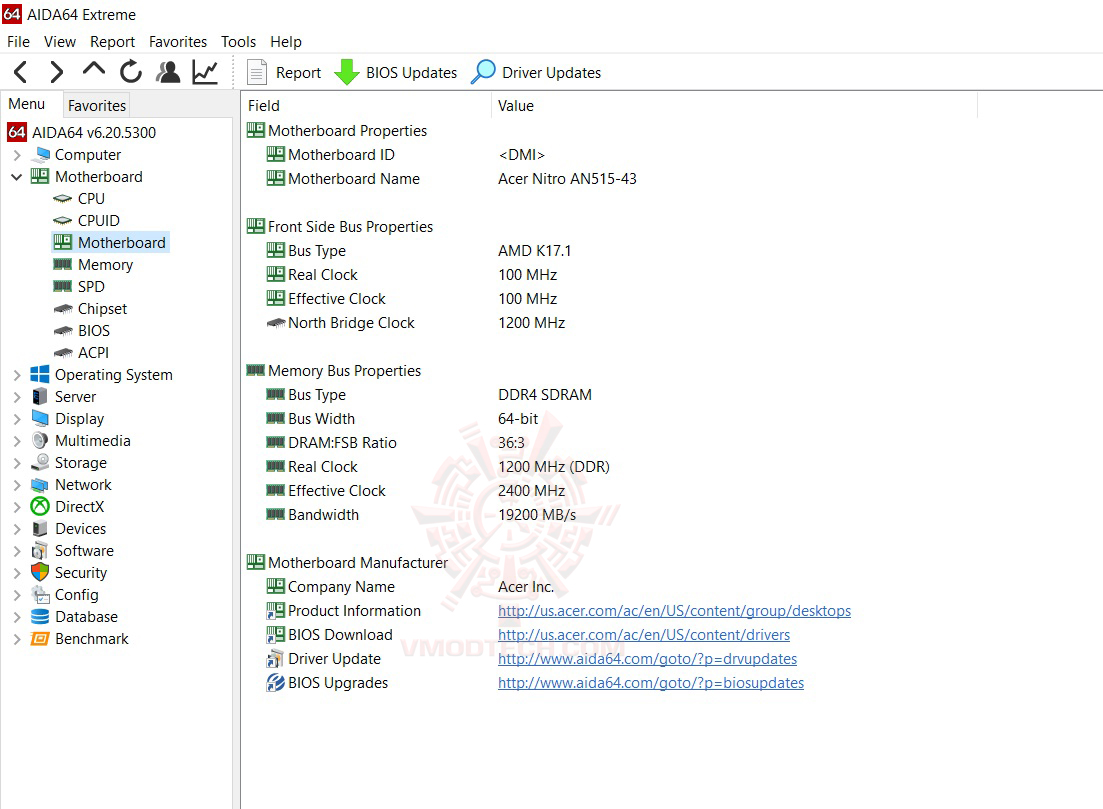
Task: Expand the Network tree node
Action: 17,485
